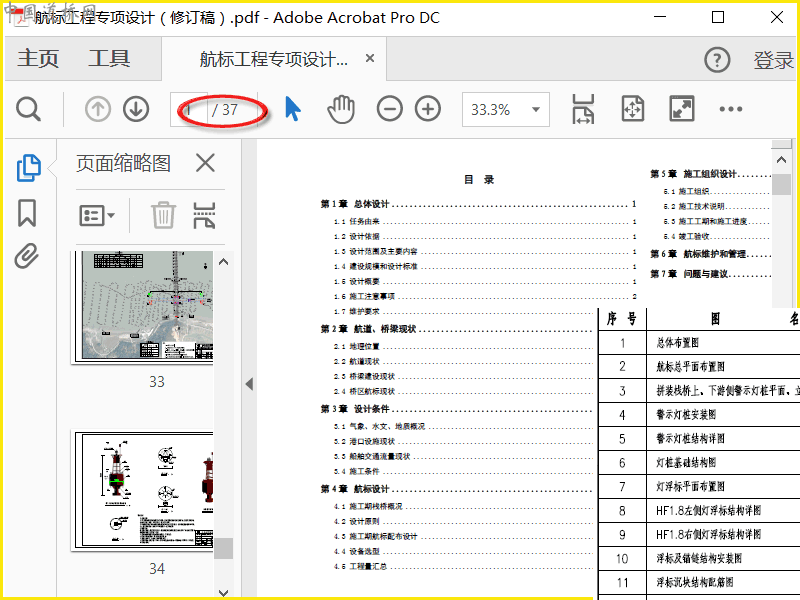Image resolution: width=800 pixels, height=600 pixels.
Task: Click the 登录 sign-in button
Action: [773, 60]
